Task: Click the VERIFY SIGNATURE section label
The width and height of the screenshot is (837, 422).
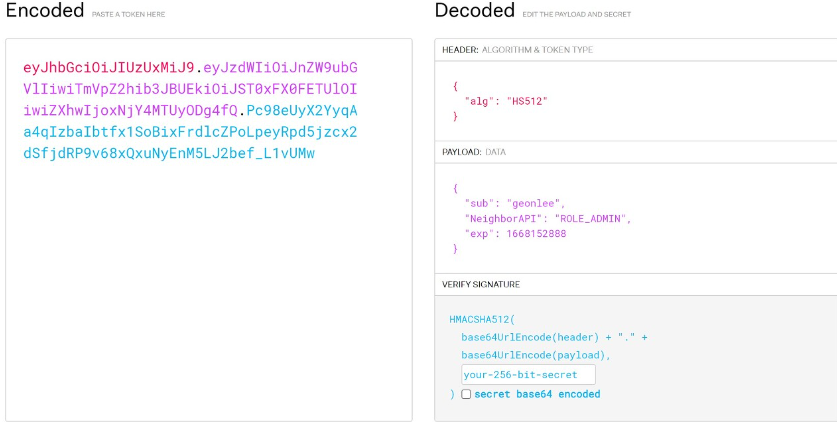Action: (x=481, y=284)
